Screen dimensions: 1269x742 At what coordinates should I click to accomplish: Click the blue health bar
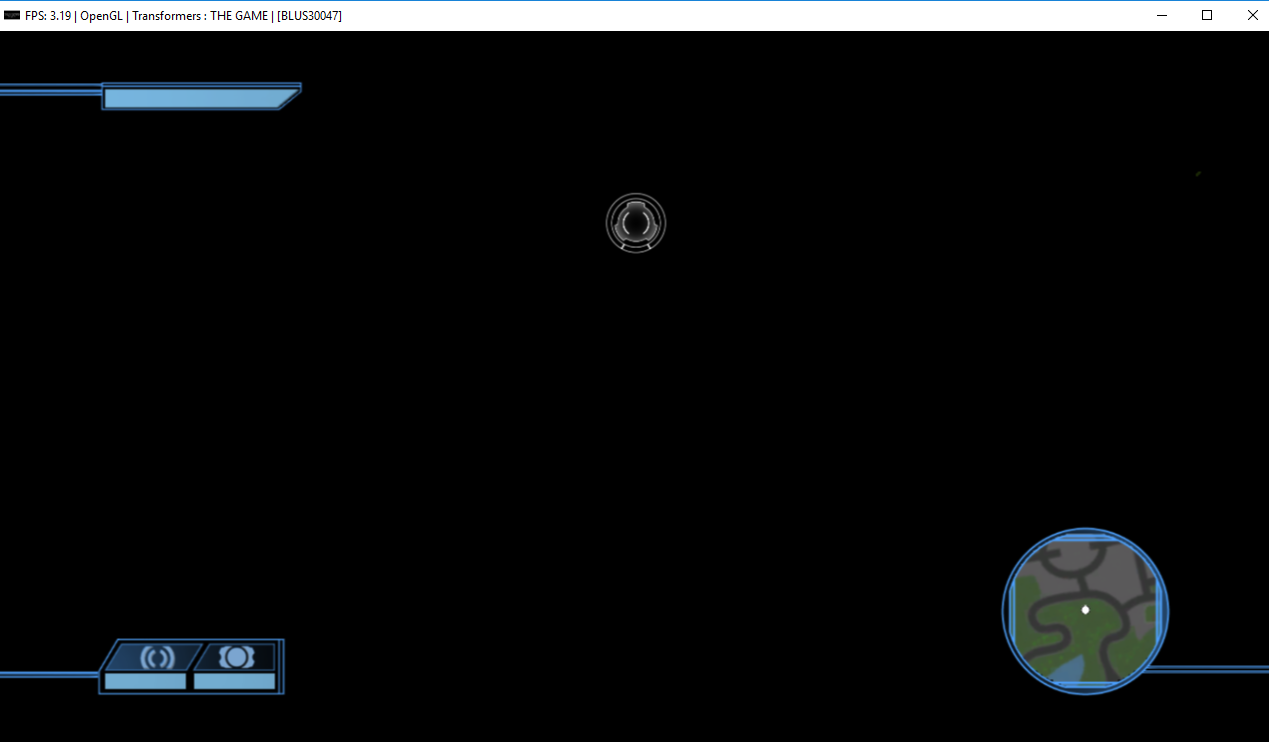coord(201,98)
